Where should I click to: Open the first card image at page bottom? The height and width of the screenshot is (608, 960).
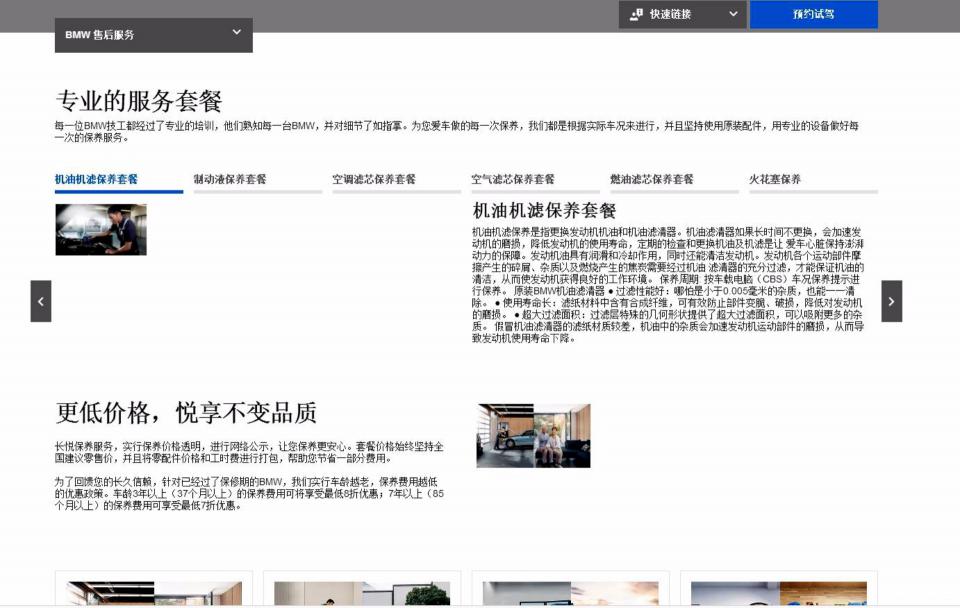coord(155,593)
